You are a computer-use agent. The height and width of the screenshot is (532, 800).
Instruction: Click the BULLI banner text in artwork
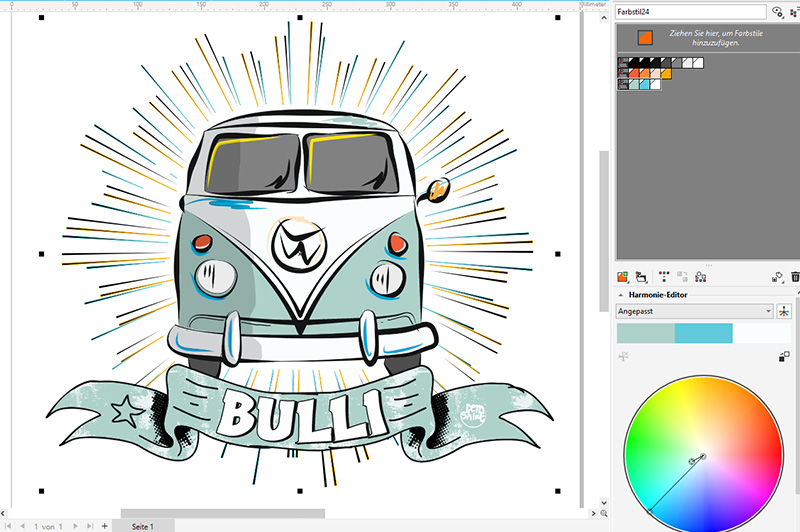301,416
